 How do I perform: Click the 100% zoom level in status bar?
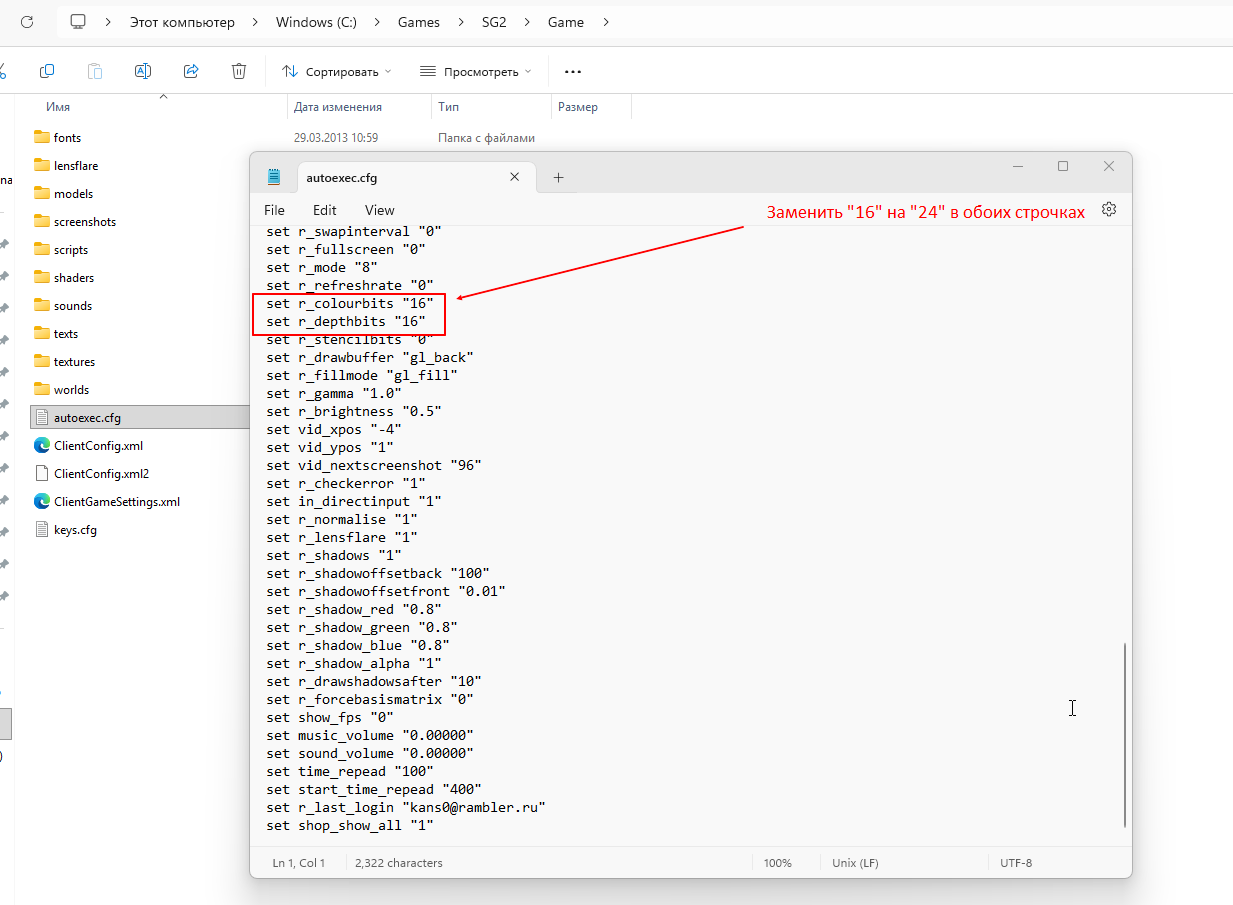pyautogui.click(x=778, y=862)
